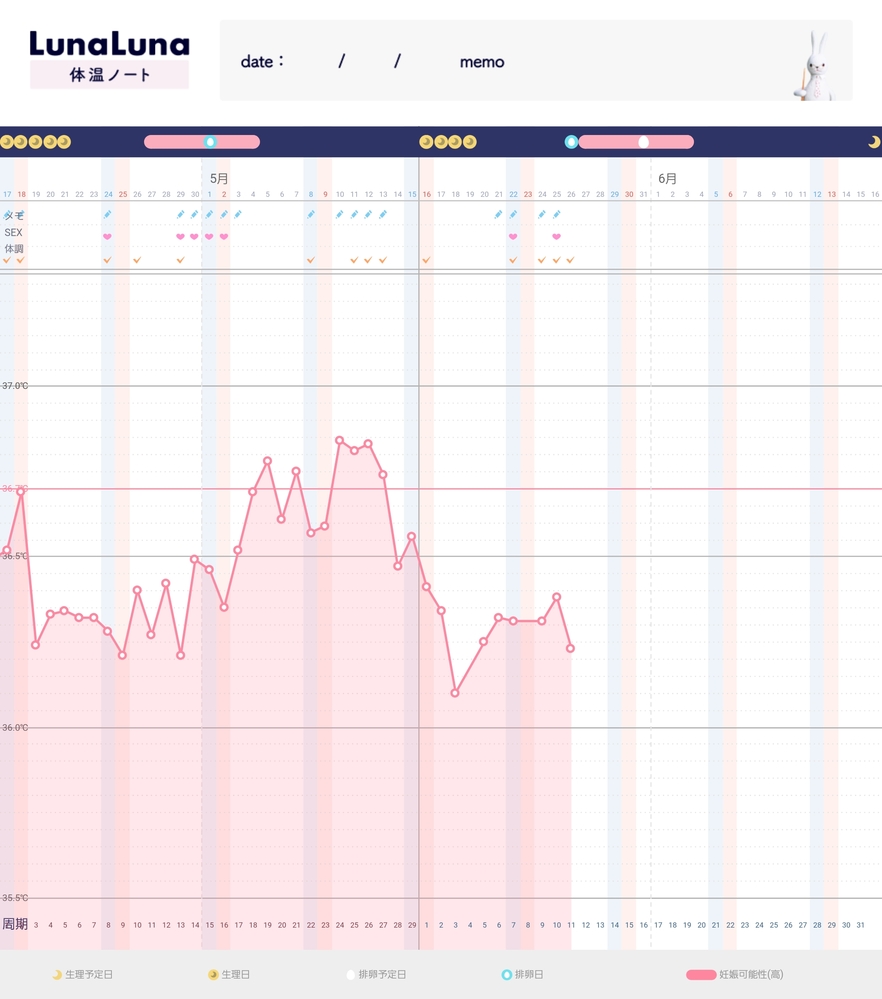Click the rabbit mascot image in header

(x=817, y=64)
